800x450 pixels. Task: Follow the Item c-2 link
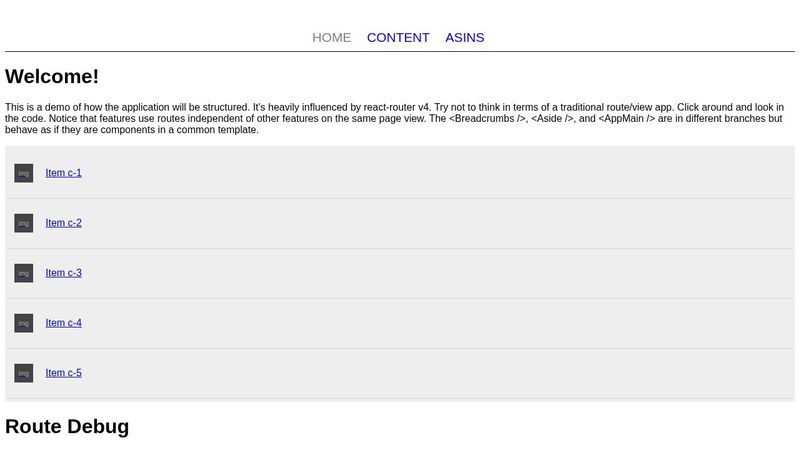point(63,223)
